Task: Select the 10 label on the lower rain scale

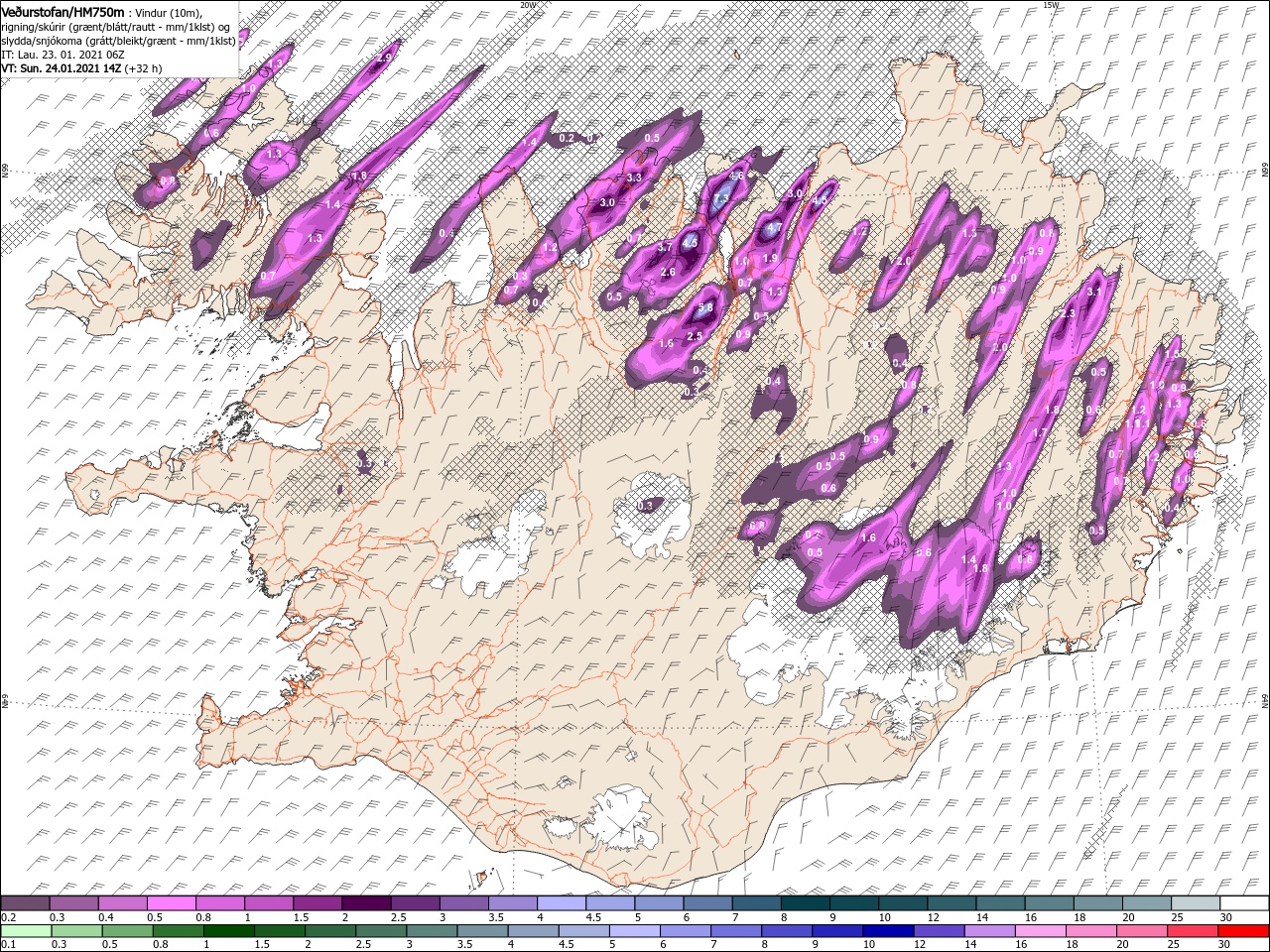Action: (869, 944)
